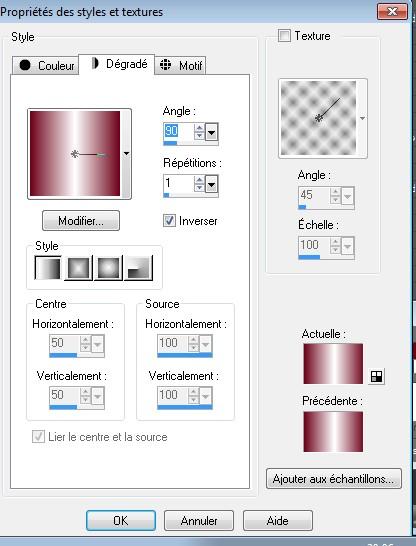Select the linear gradient style icon
Screen dimensions: 416x546
click(x=48, y=268)
